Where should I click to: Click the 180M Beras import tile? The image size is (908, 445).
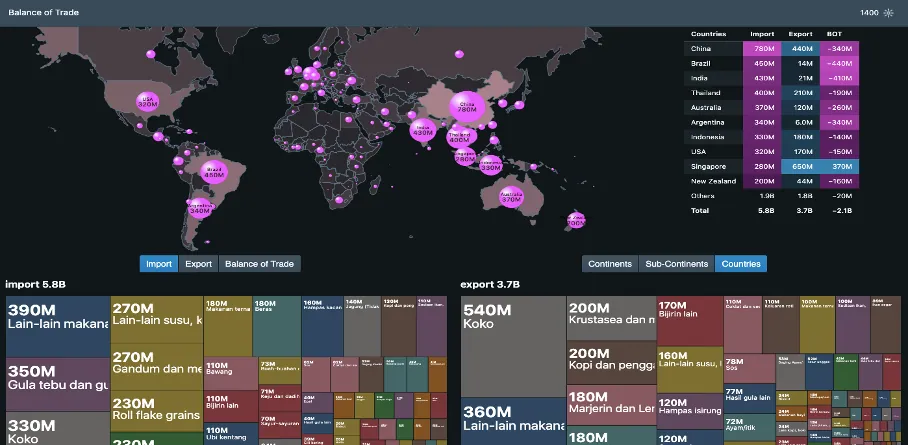276,326
